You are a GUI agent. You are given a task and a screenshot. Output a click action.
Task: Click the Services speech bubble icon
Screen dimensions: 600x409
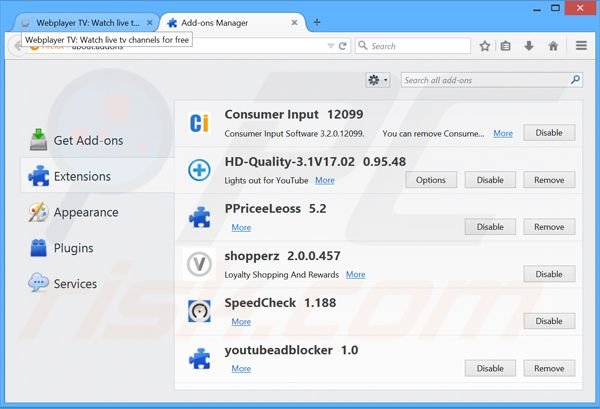[x=38, y=282]
